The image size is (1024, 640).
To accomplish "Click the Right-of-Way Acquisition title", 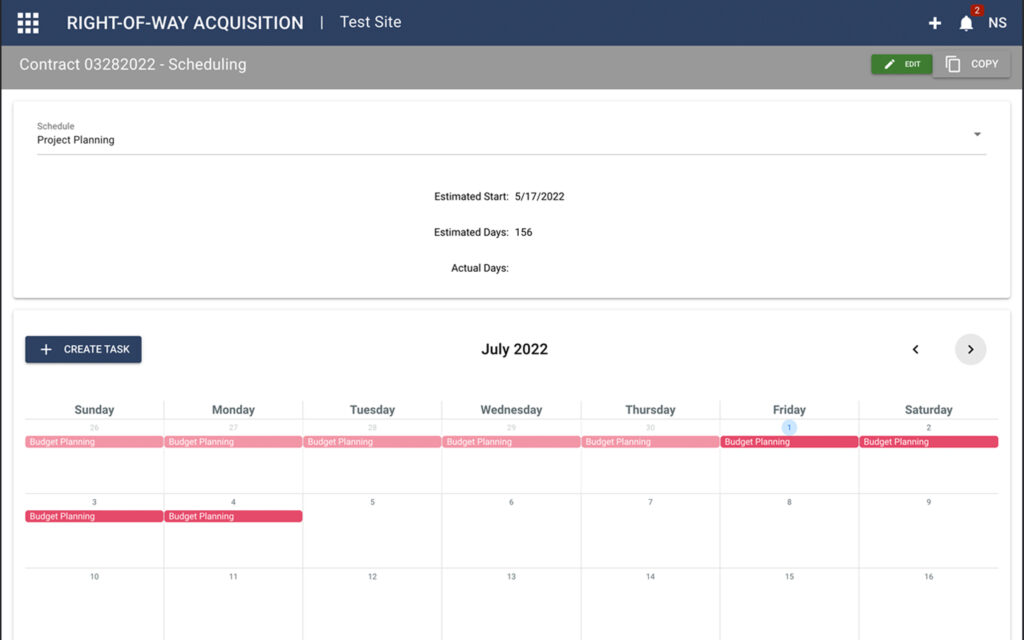I will pos(185,23).
